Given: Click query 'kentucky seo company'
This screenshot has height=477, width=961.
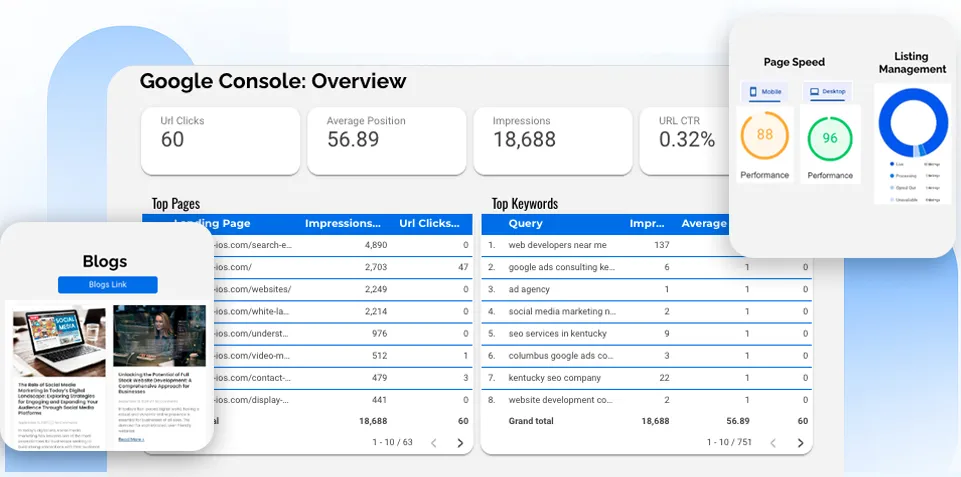Looking at the screenshot, I should [555, 378].
